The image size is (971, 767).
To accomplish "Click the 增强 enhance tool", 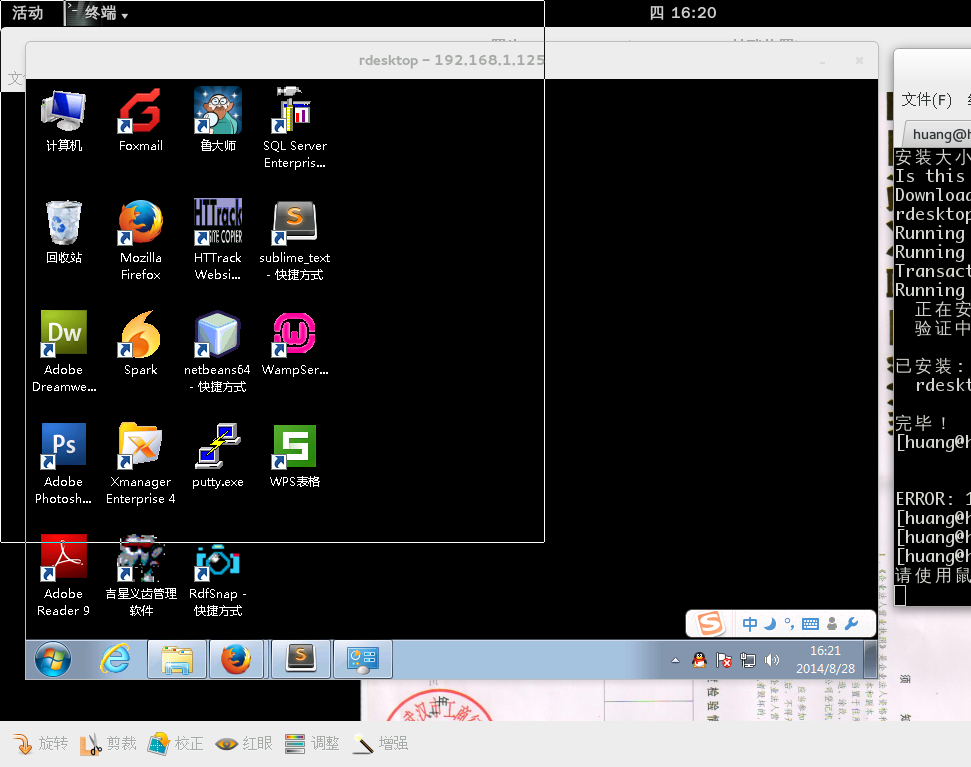I will click(x=380, y=743).
